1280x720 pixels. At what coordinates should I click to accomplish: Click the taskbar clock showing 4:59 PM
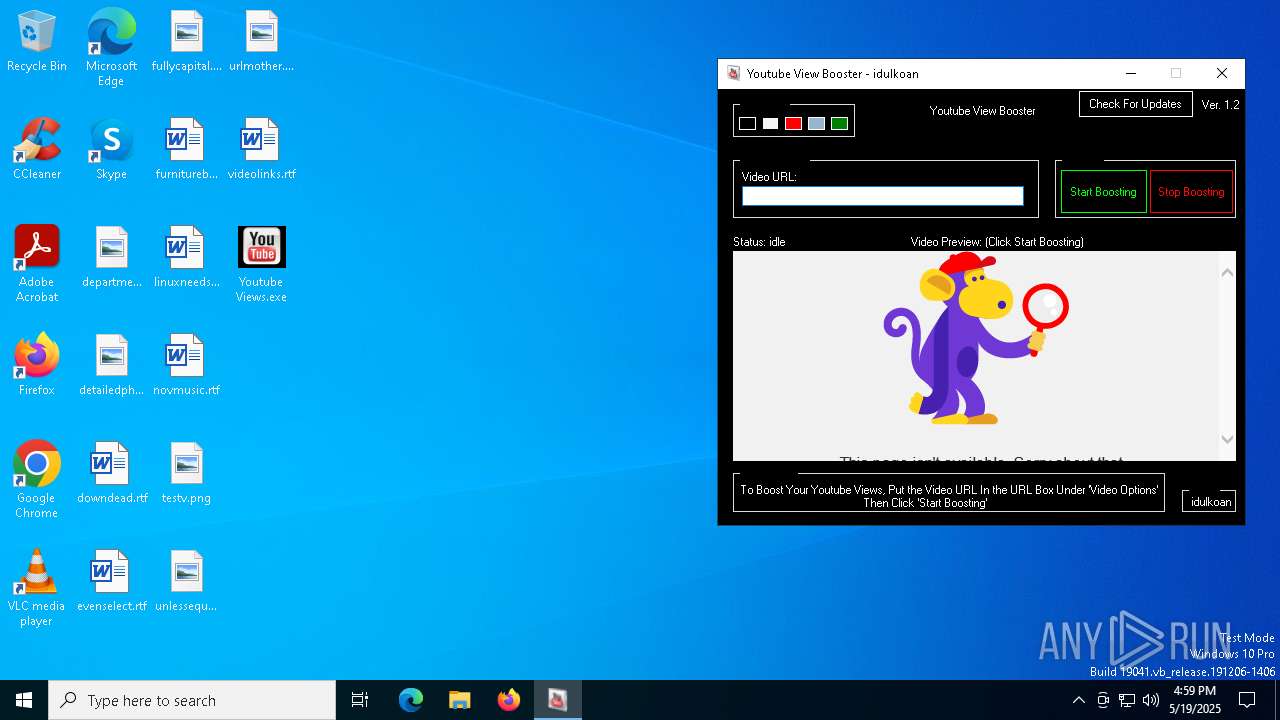point(1195,700)
